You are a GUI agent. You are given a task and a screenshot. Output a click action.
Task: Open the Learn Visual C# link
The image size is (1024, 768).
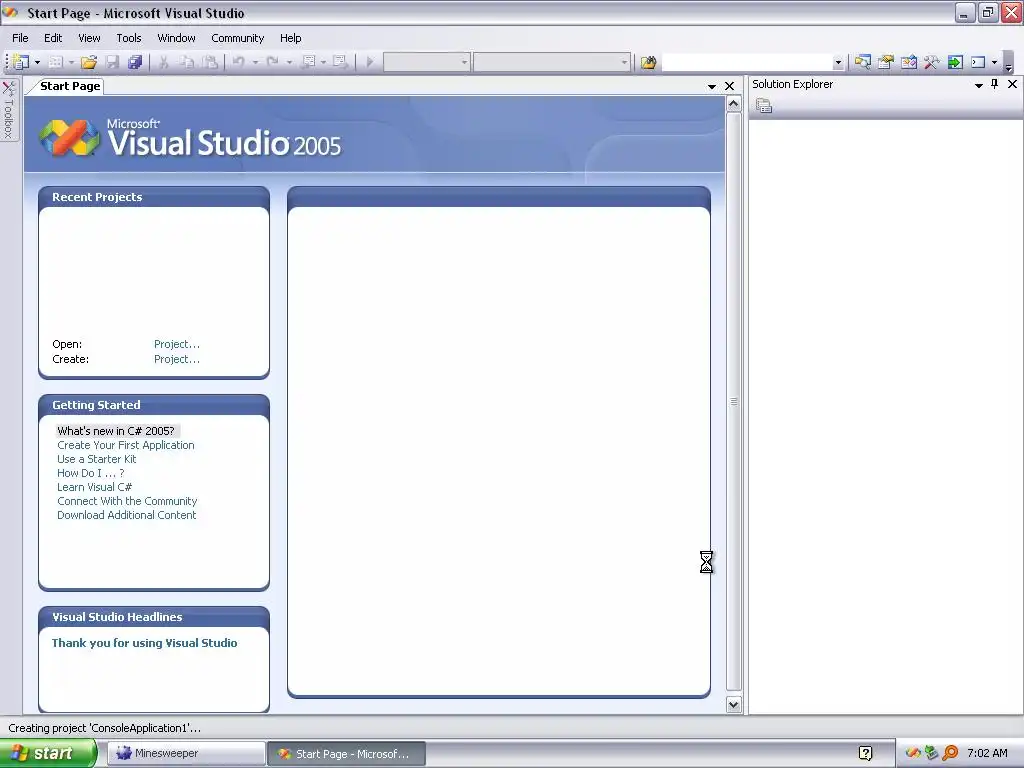tap(95, 487)
